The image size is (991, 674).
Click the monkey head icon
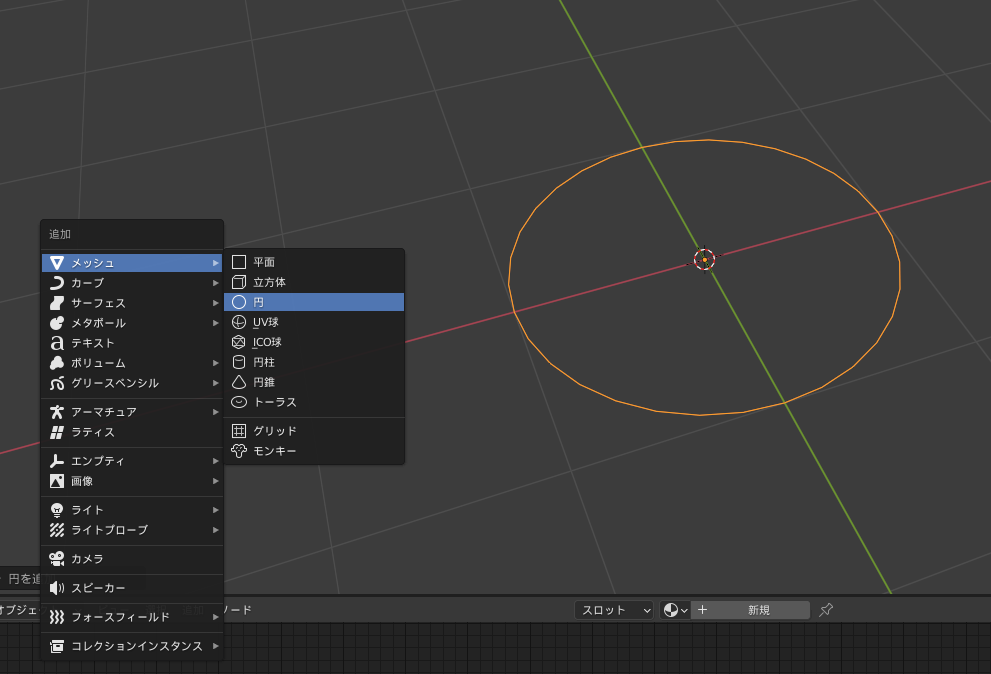[x=239, y=451]
